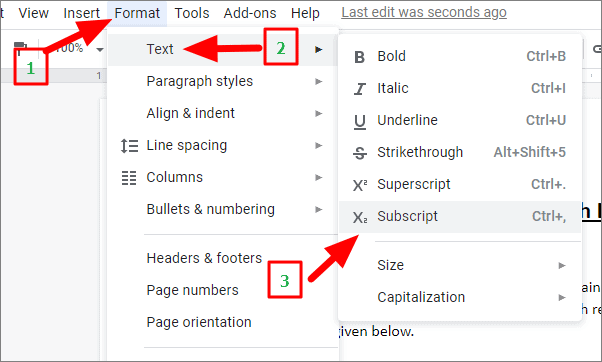The height and width of the screenshot is (362, 602).
Task: Click the Subscript X₂ icon
Action: 360,217
